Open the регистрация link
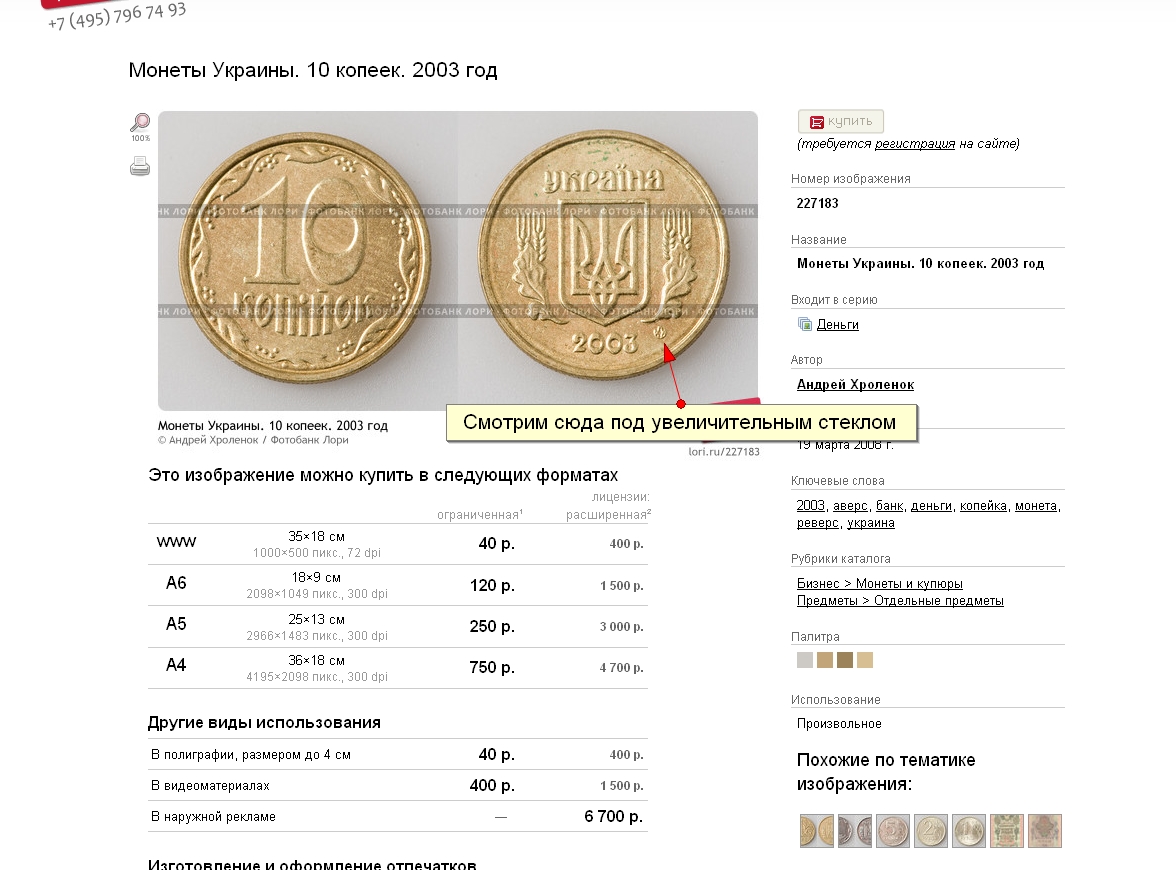The height and width of the screenshot is (870, 1176). 914,143
